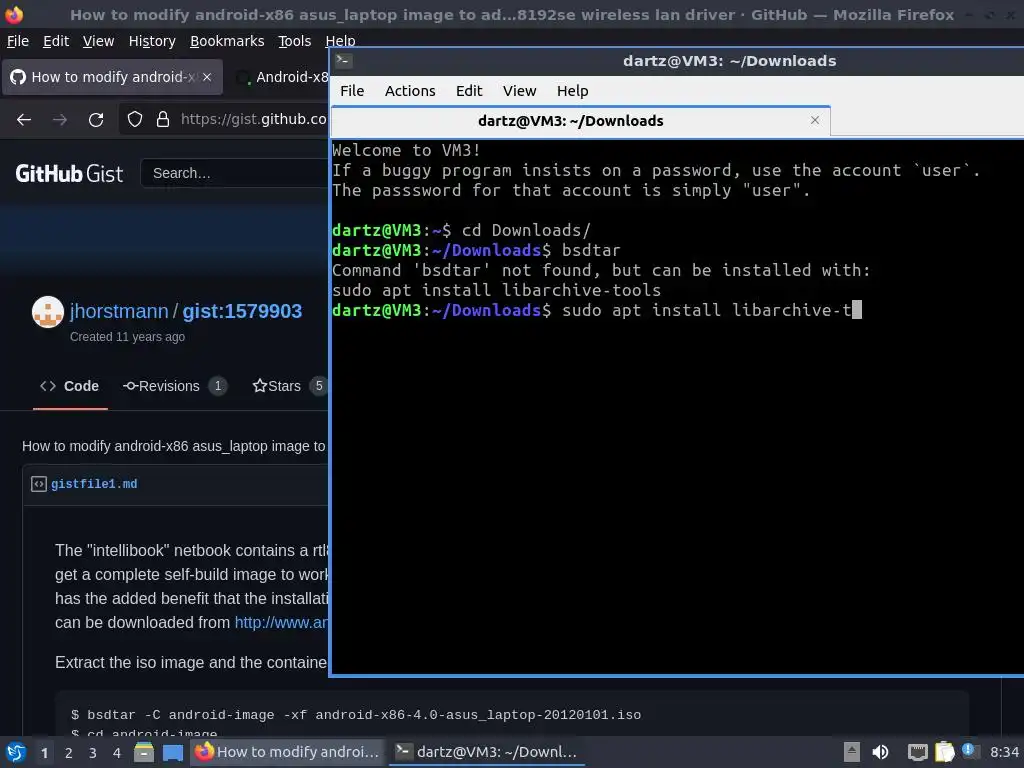This screenshot has width=1024, height=768.
Task: Open the jhorstmann user profile link
Action: click(x=119, y=312)
